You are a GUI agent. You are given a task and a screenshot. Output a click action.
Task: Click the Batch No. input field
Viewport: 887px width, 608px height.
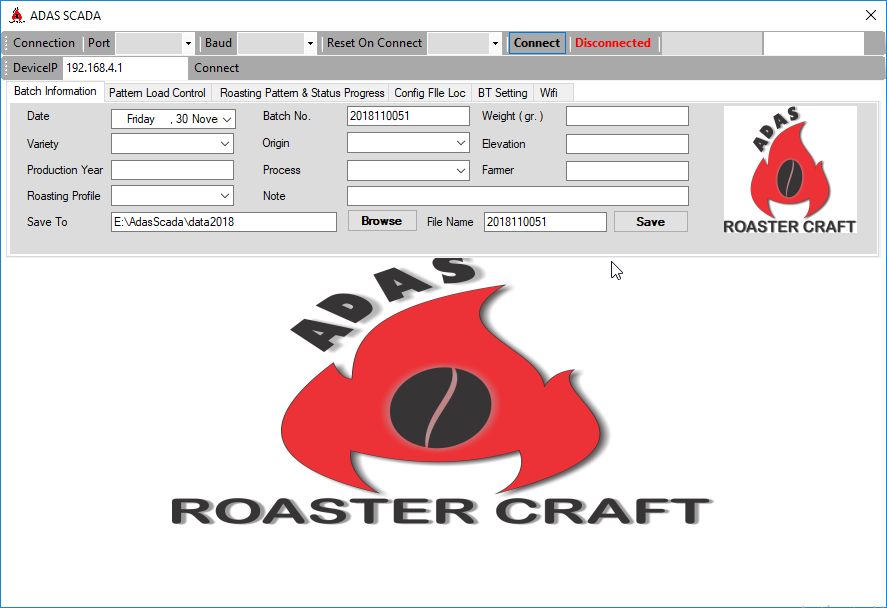click(408, 115)
